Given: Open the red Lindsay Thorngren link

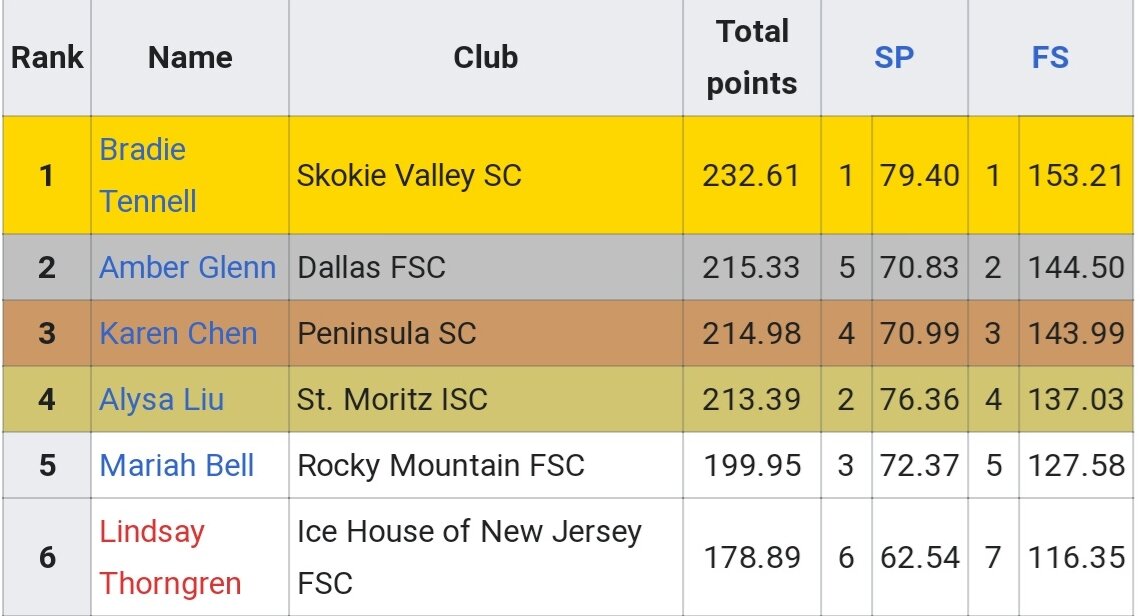Looking at the screenshot, I should pos(170,557).
